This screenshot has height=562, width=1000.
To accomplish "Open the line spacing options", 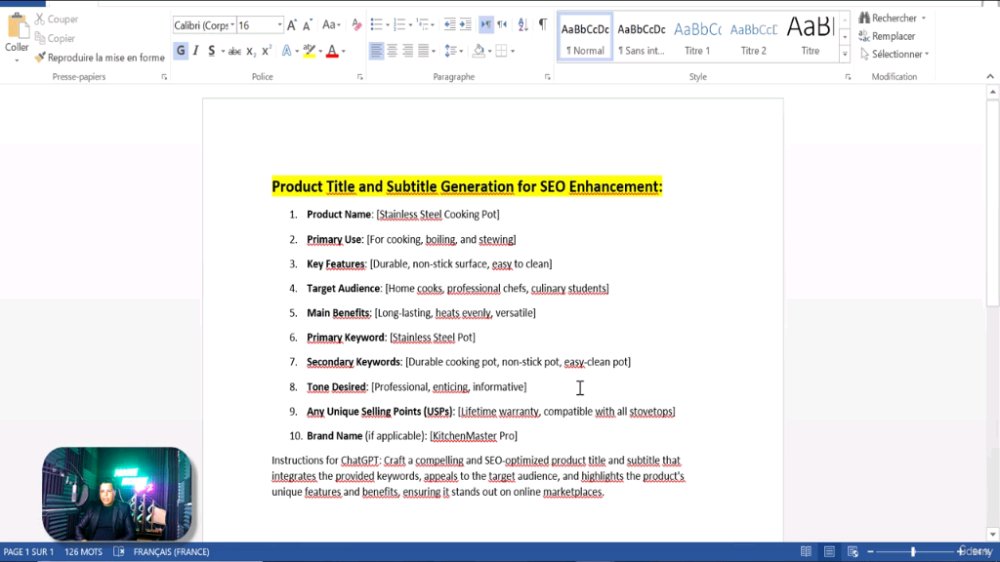I will pos(453,51).
